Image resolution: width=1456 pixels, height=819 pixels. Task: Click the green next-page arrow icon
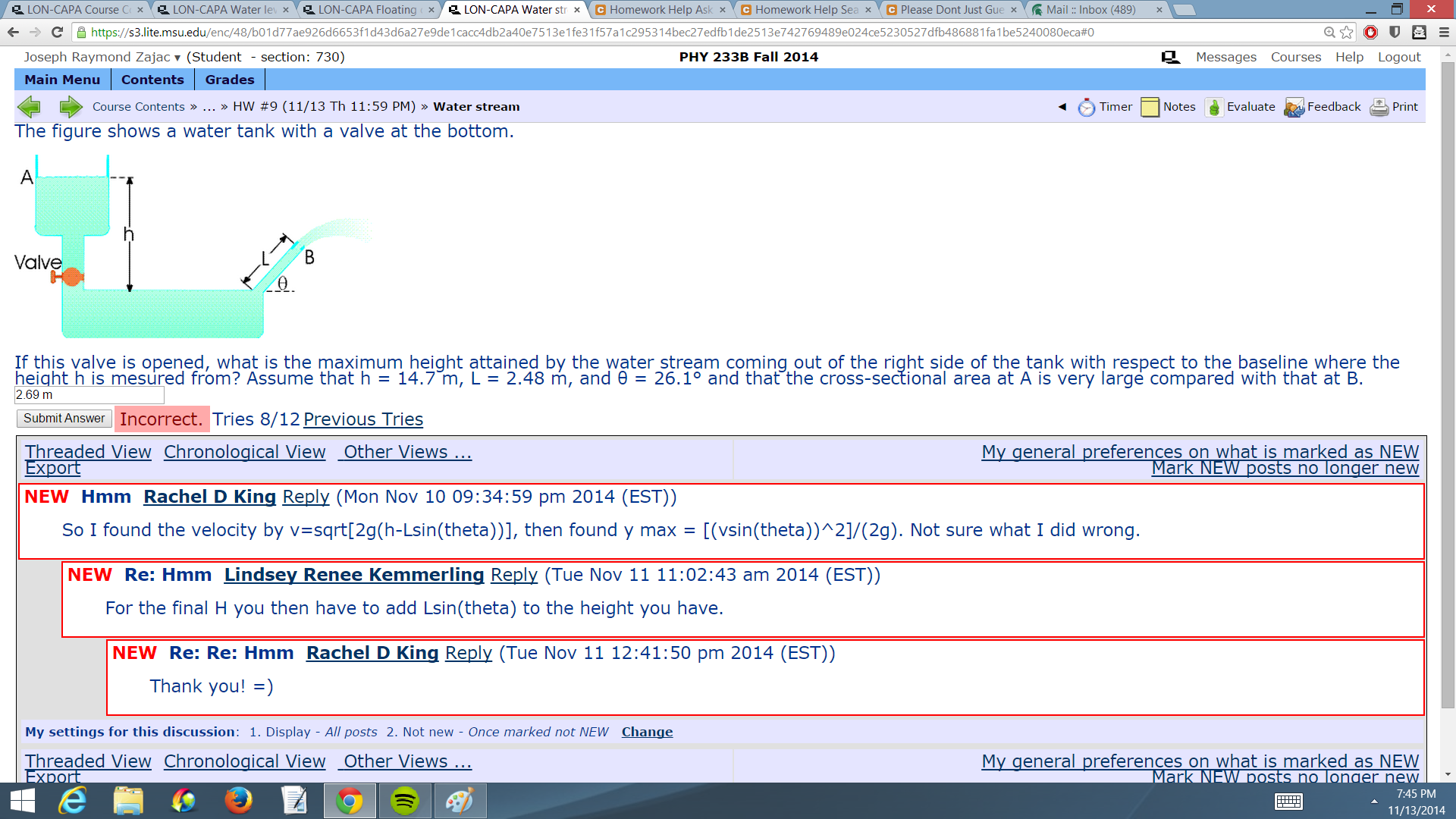(71, 107)
